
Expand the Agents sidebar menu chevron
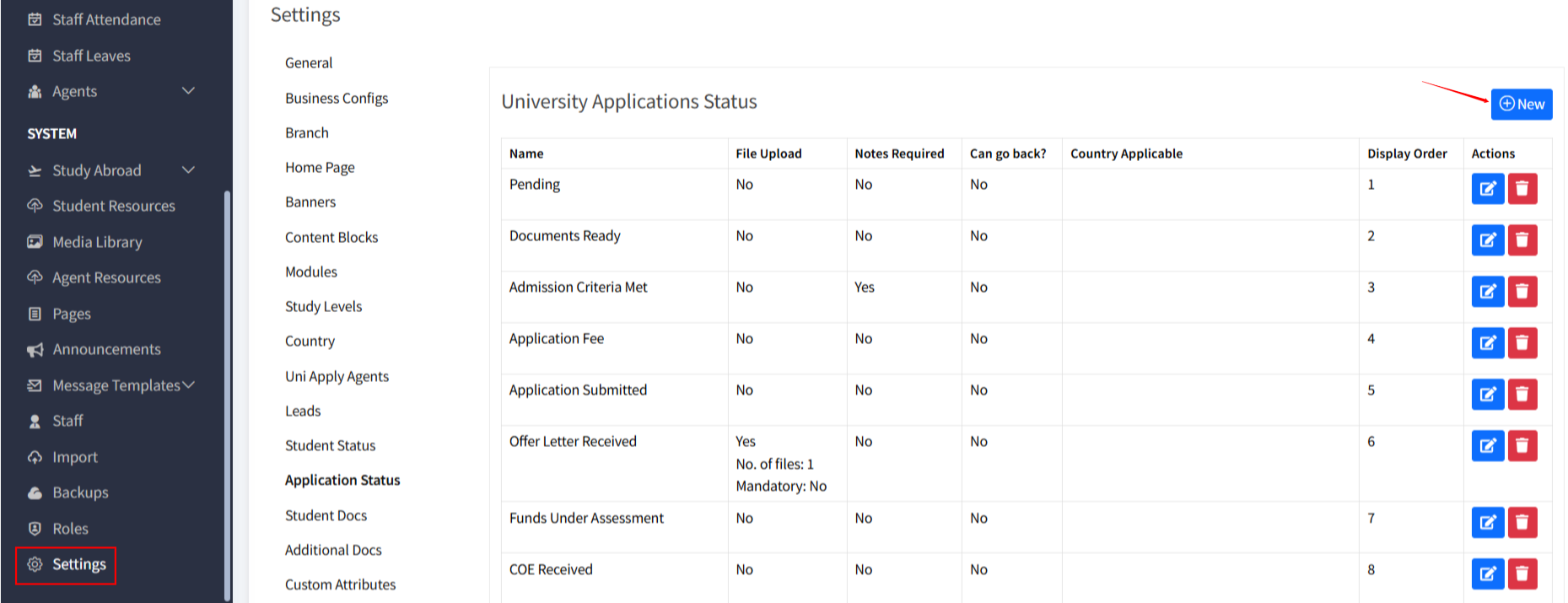click(x=188, y=91)
